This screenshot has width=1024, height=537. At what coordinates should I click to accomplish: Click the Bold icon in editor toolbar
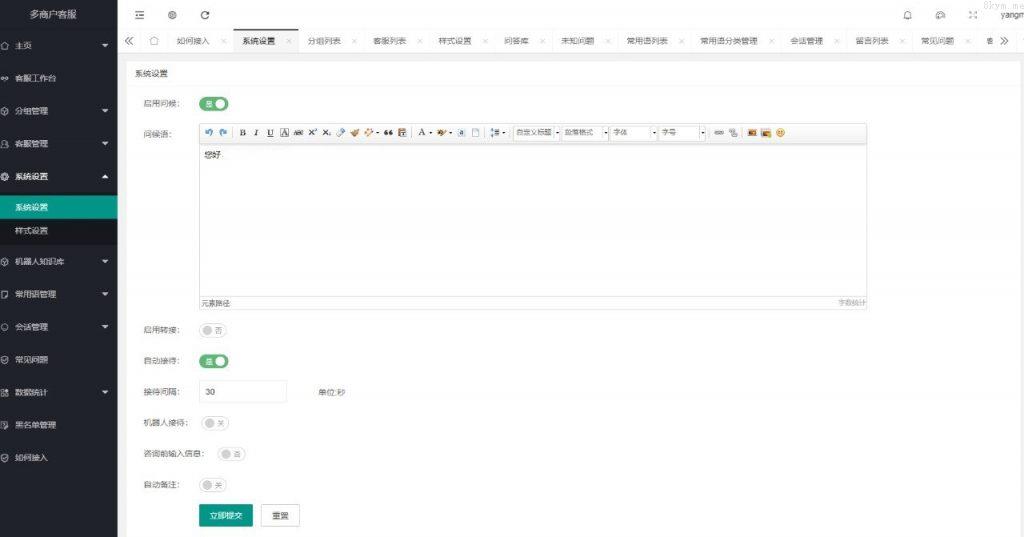[243, 132]
